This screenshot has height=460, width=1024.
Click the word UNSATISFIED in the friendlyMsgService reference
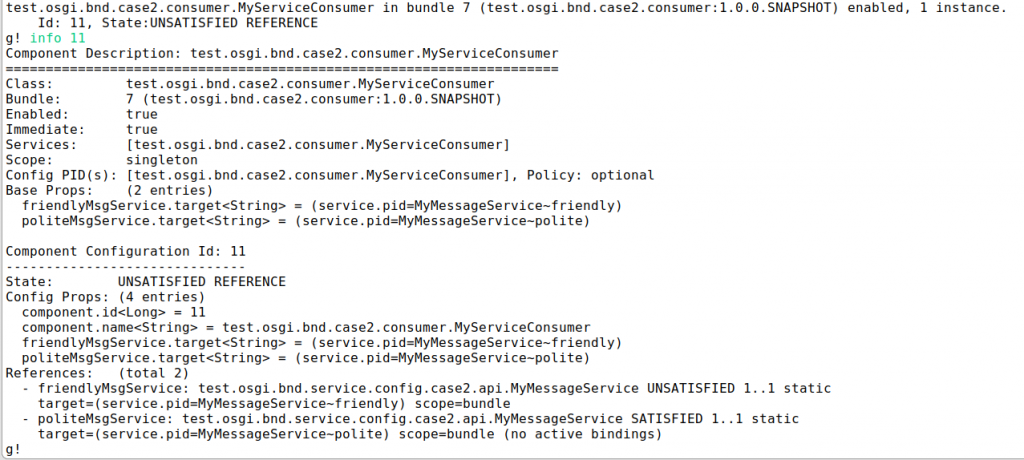click(690, 389)
